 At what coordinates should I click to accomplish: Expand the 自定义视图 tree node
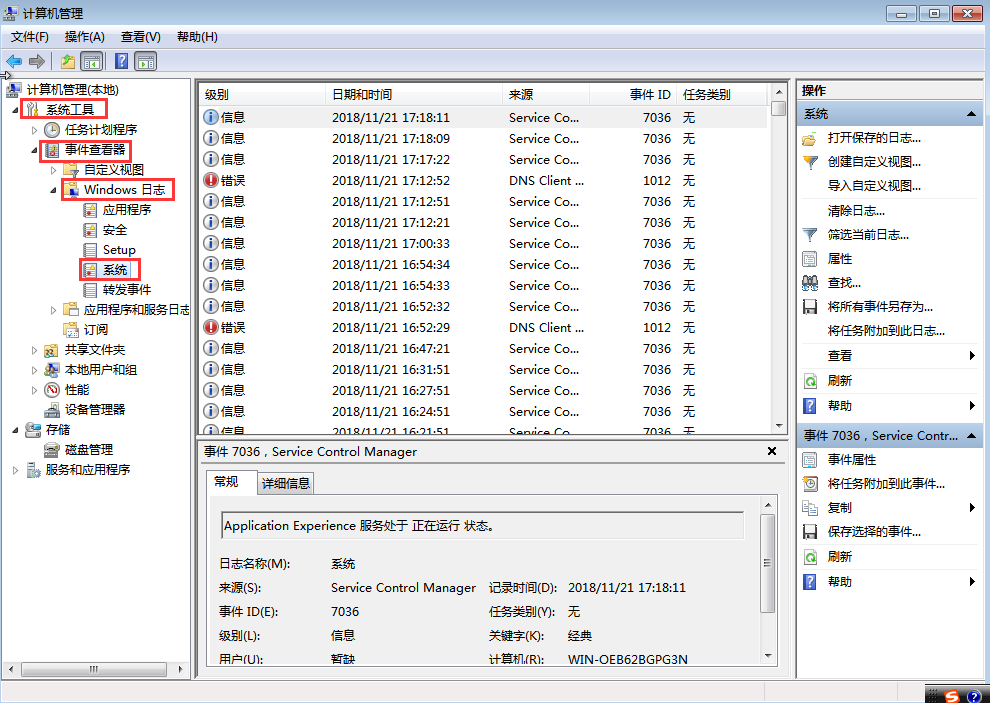[x=54, y=170]
